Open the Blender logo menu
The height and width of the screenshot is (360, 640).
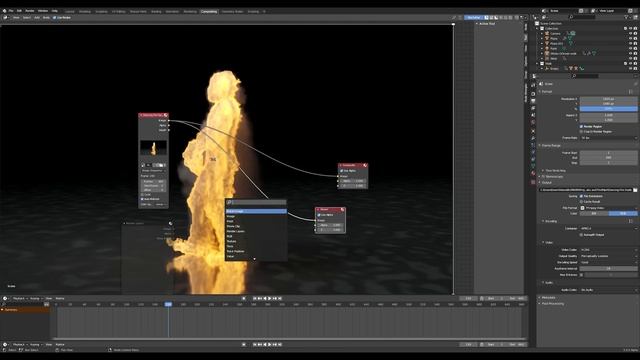(x=4, y=11)
